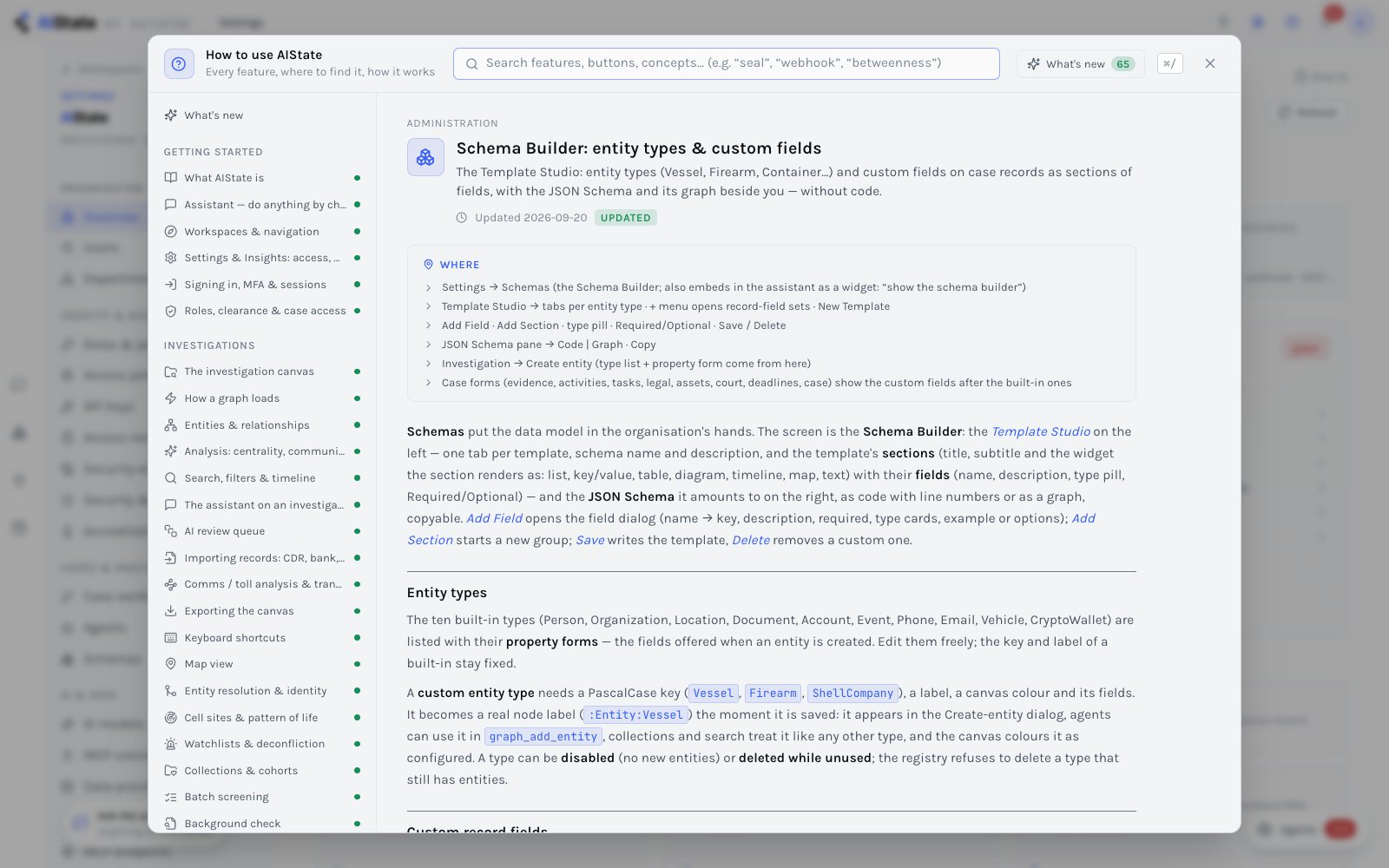Open Watchlists & deconfliction topic
Image resolution: width=1389 pixels, height=868 pixels.
click(x=262, y=744)
